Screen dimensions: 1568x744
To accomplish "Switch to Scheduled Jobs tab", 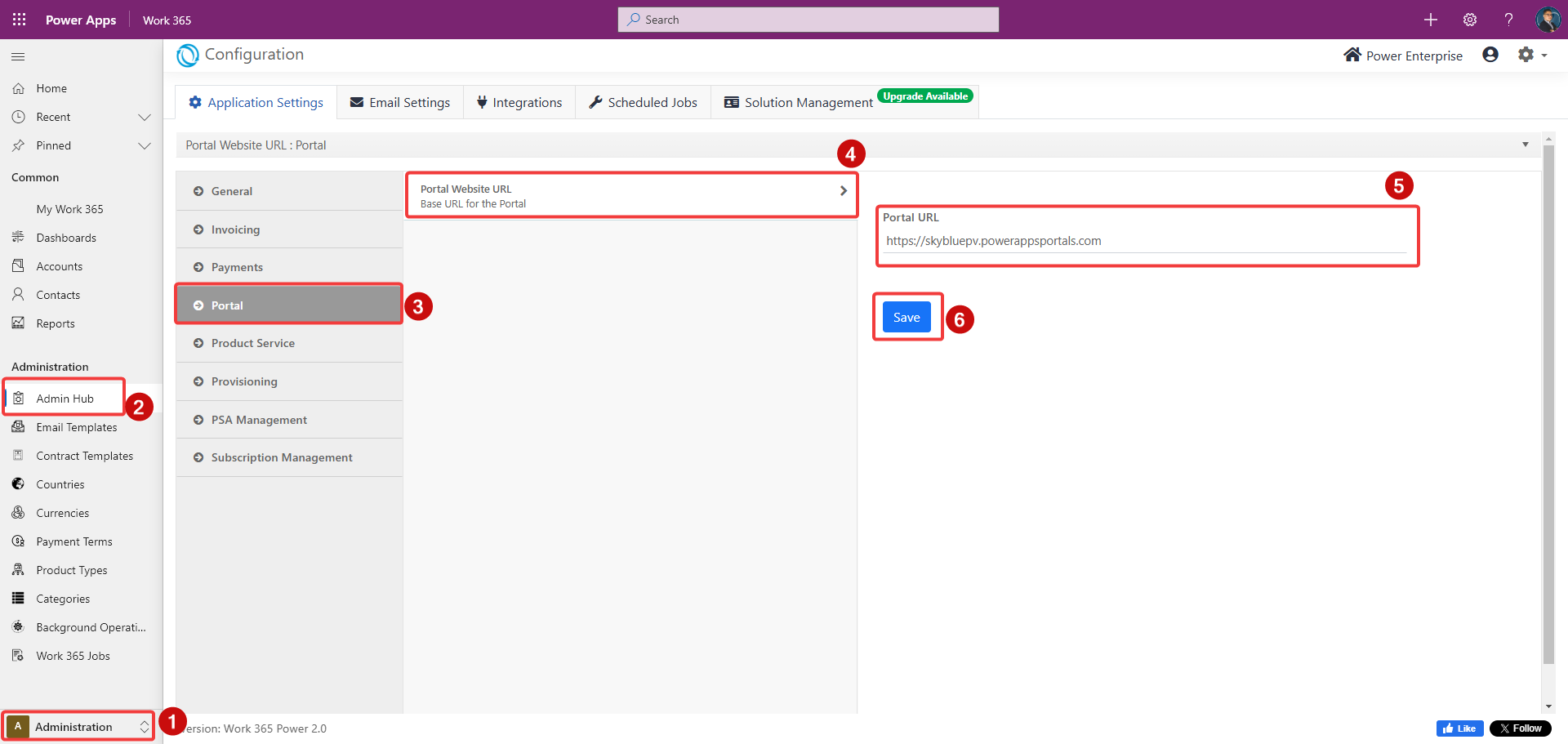I will (x=643, y=102).
